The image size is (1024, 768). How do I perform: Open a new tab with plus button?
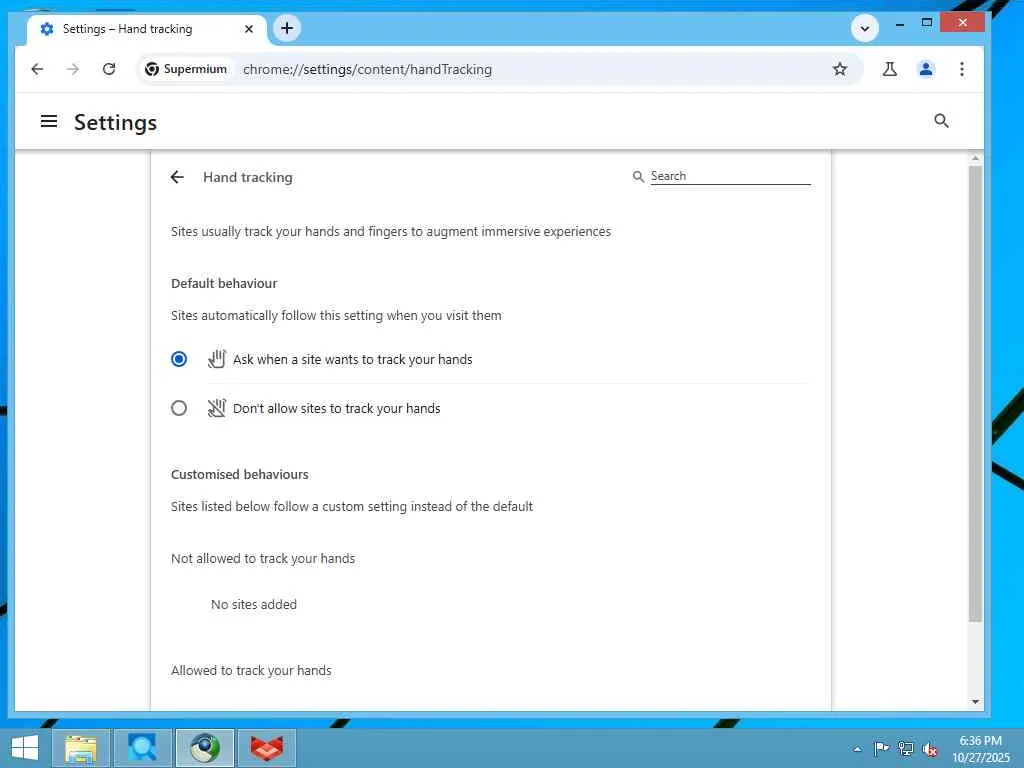[x=287, y=28]
